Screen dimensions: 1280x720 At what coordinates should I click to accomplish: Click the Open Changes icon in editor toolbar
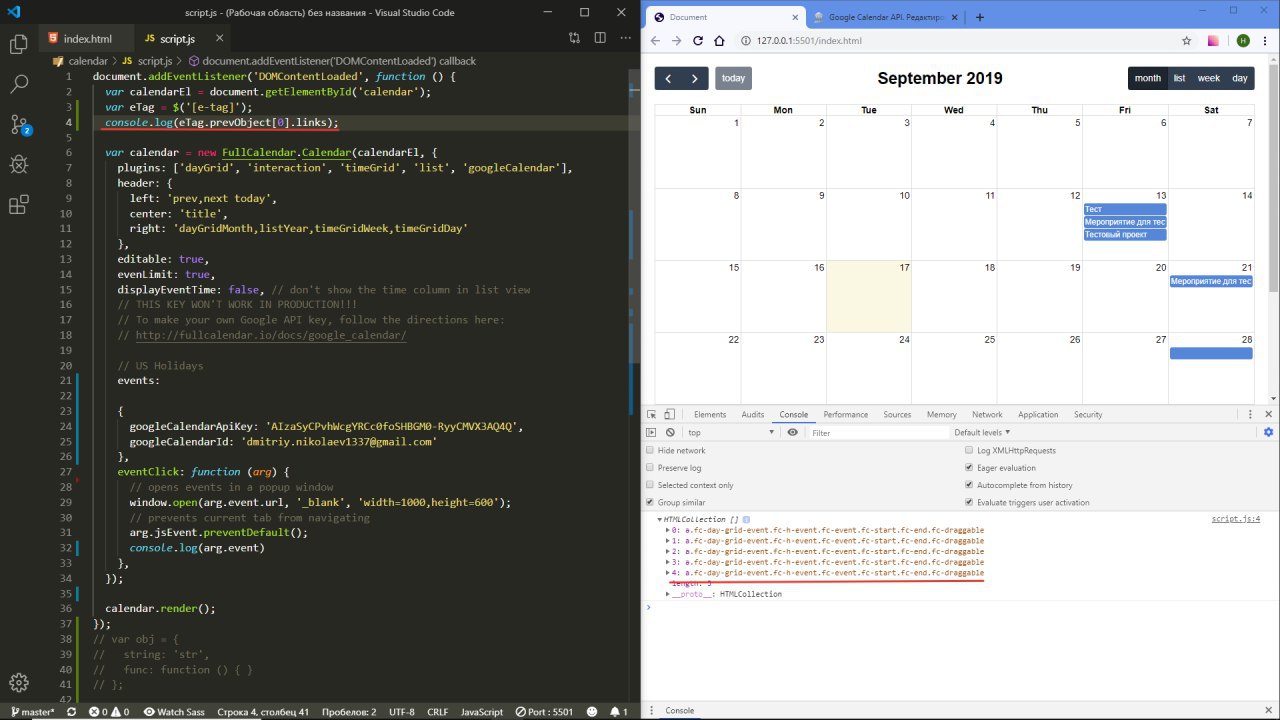[x=574, y=38]
